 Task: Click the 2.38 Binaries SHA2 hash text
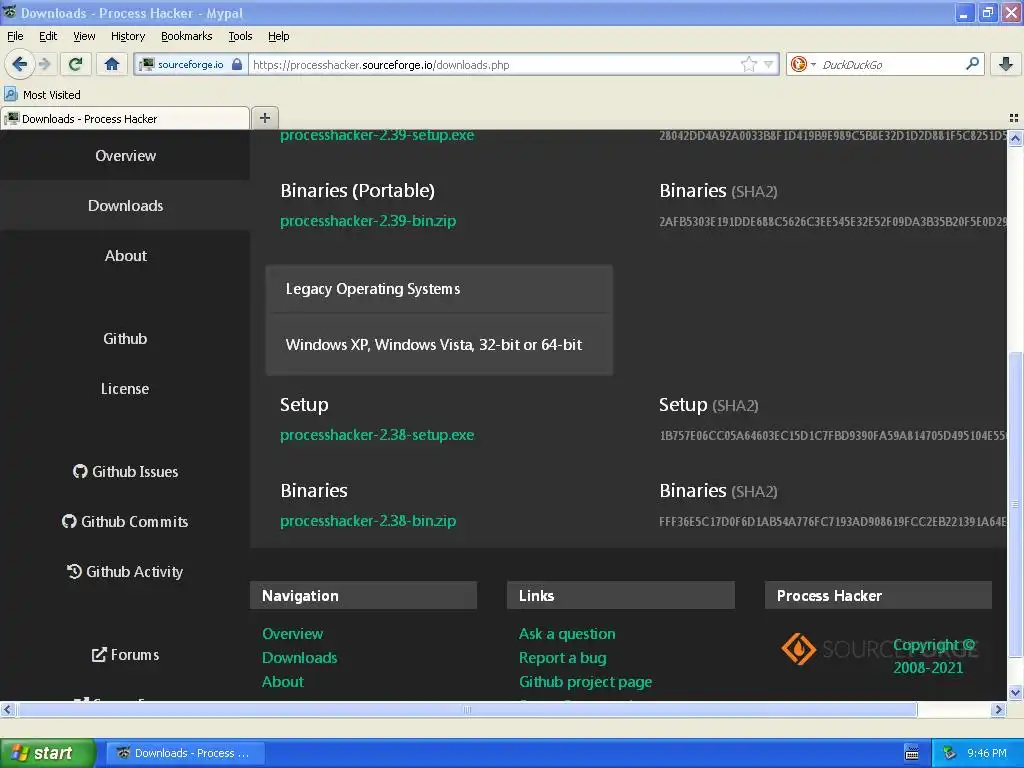pyautogui.click(x=833, y=521)
